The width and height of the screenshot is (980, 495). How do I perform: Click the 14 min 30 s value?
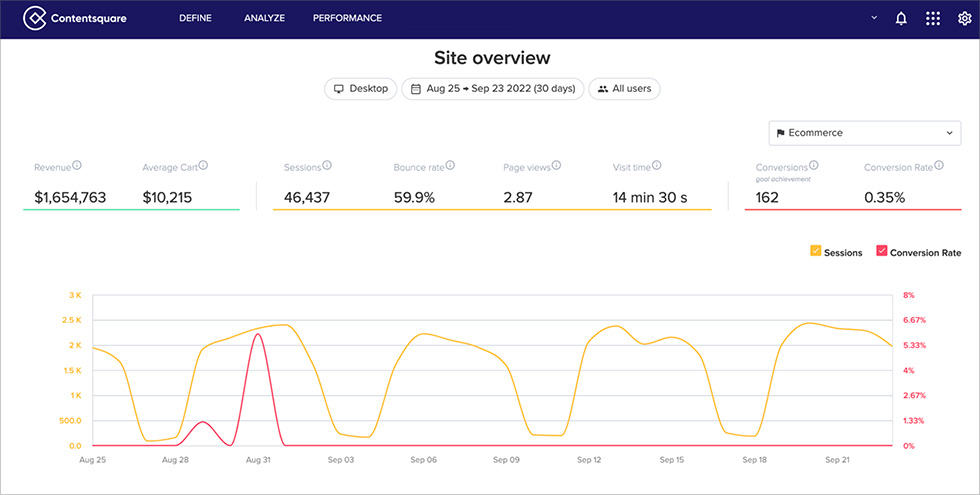point(649,198)
